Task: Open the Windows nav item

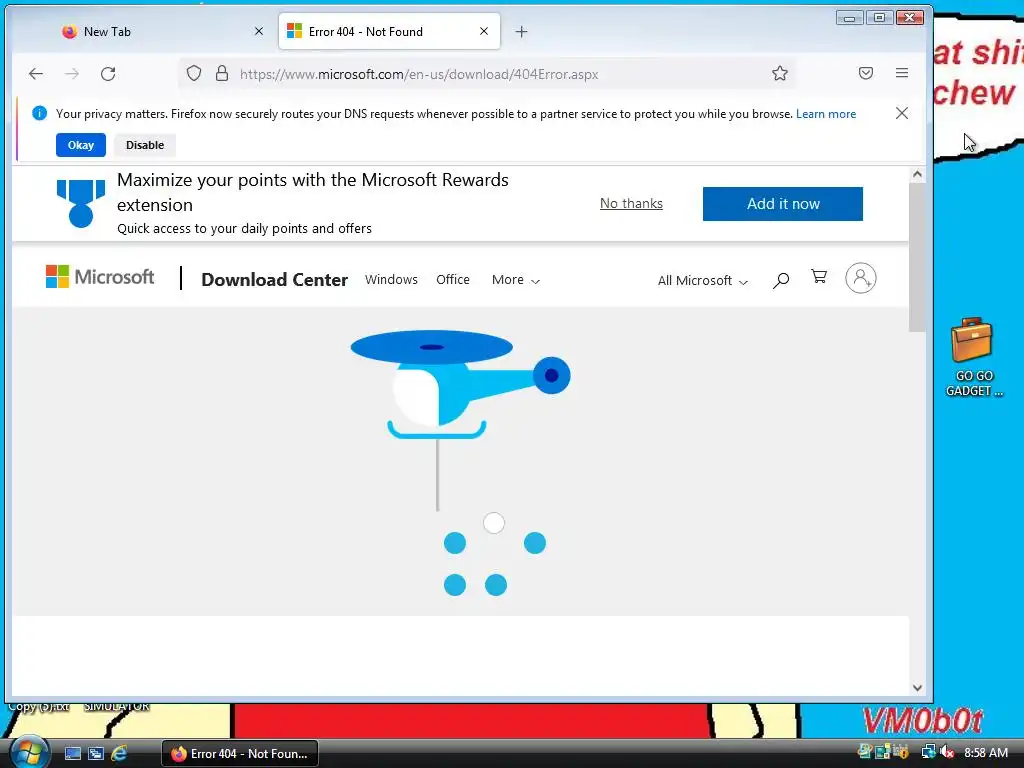Action: pyautogui.click(x=391, y=280)
